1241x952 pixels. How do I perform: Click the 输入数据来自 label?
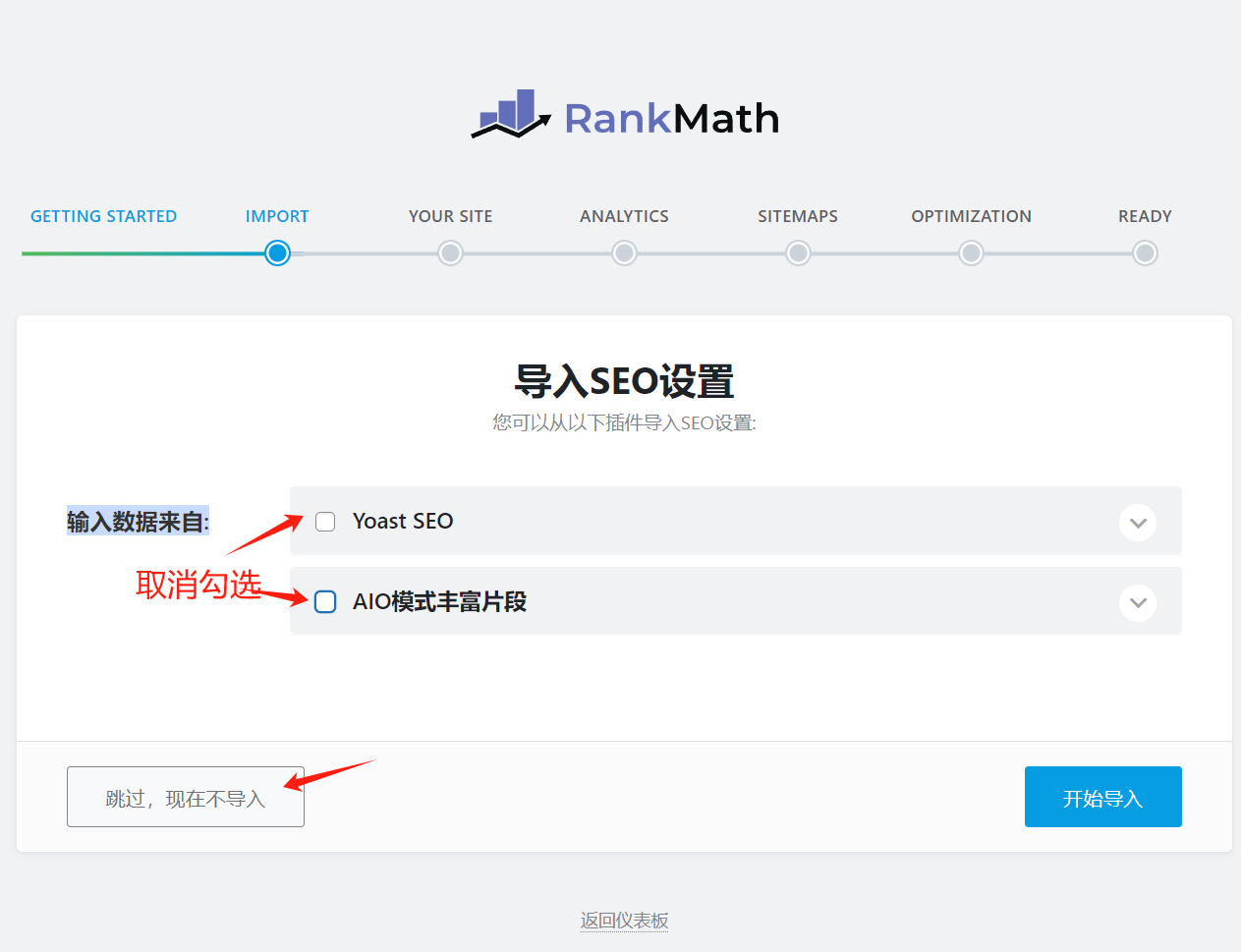pyautogui.click(x=138, y=522)
